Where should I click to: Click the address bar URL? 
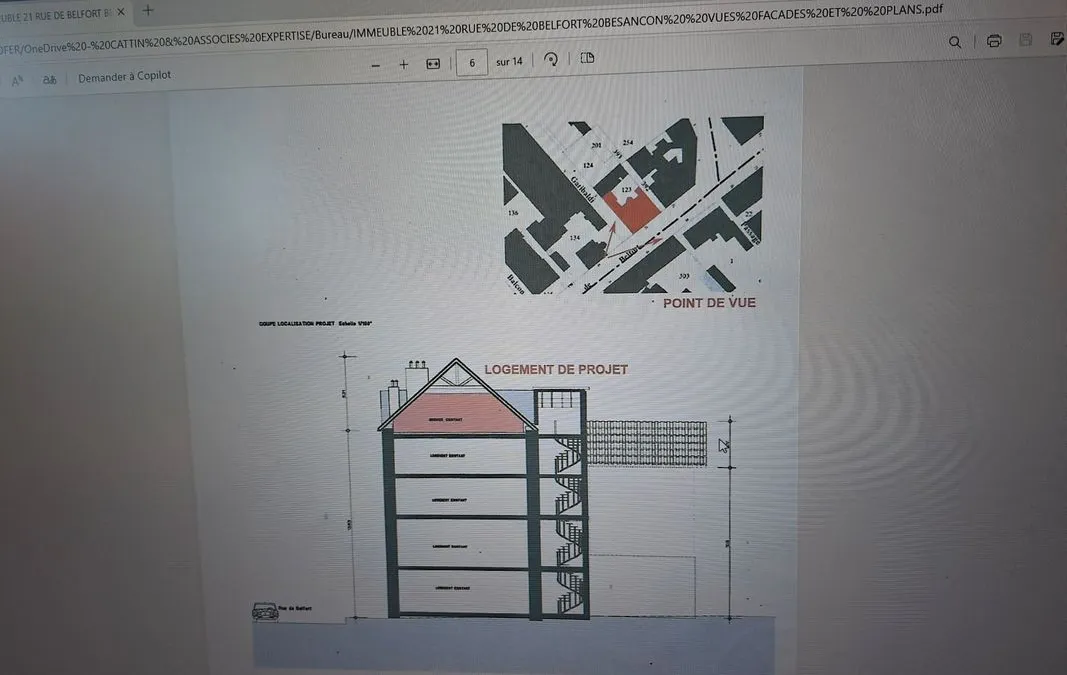[471, 29]
